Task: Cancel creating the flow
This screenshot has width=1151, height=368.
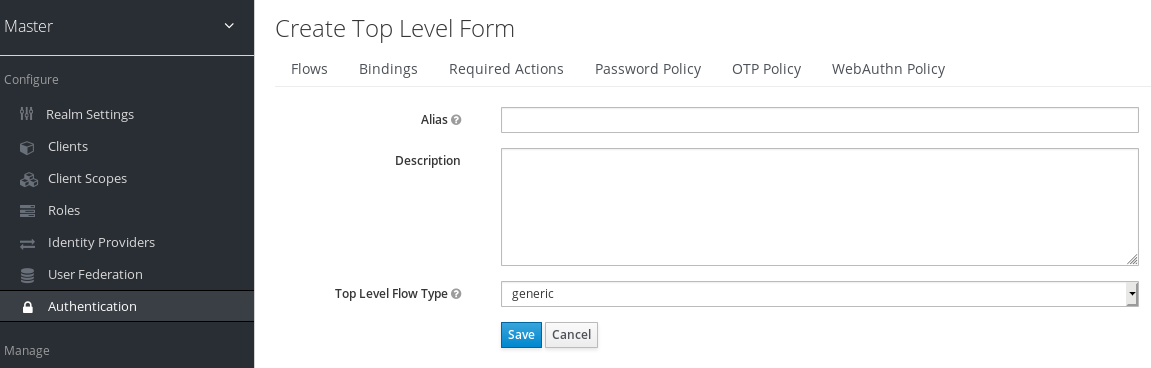Action: coord(571,335)
